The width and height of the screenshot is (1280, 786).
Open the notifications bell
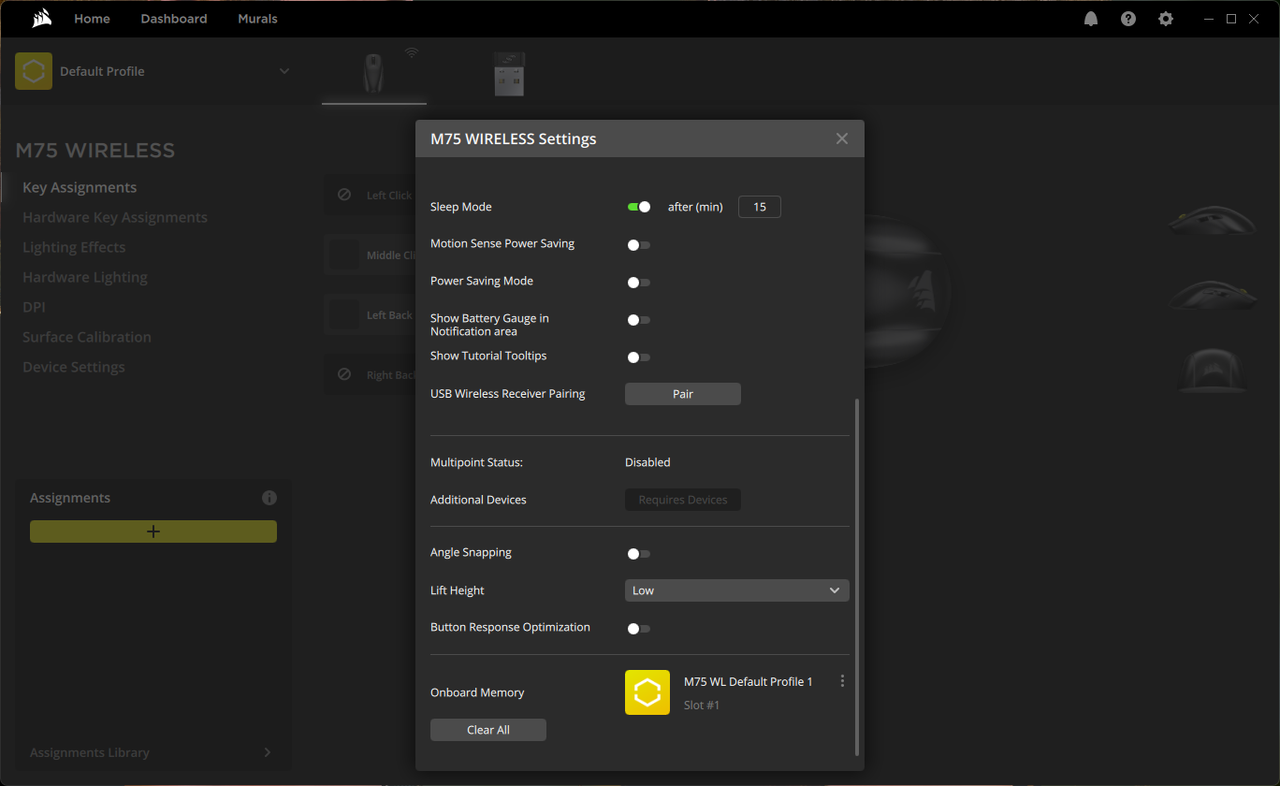coord(1091,19)
